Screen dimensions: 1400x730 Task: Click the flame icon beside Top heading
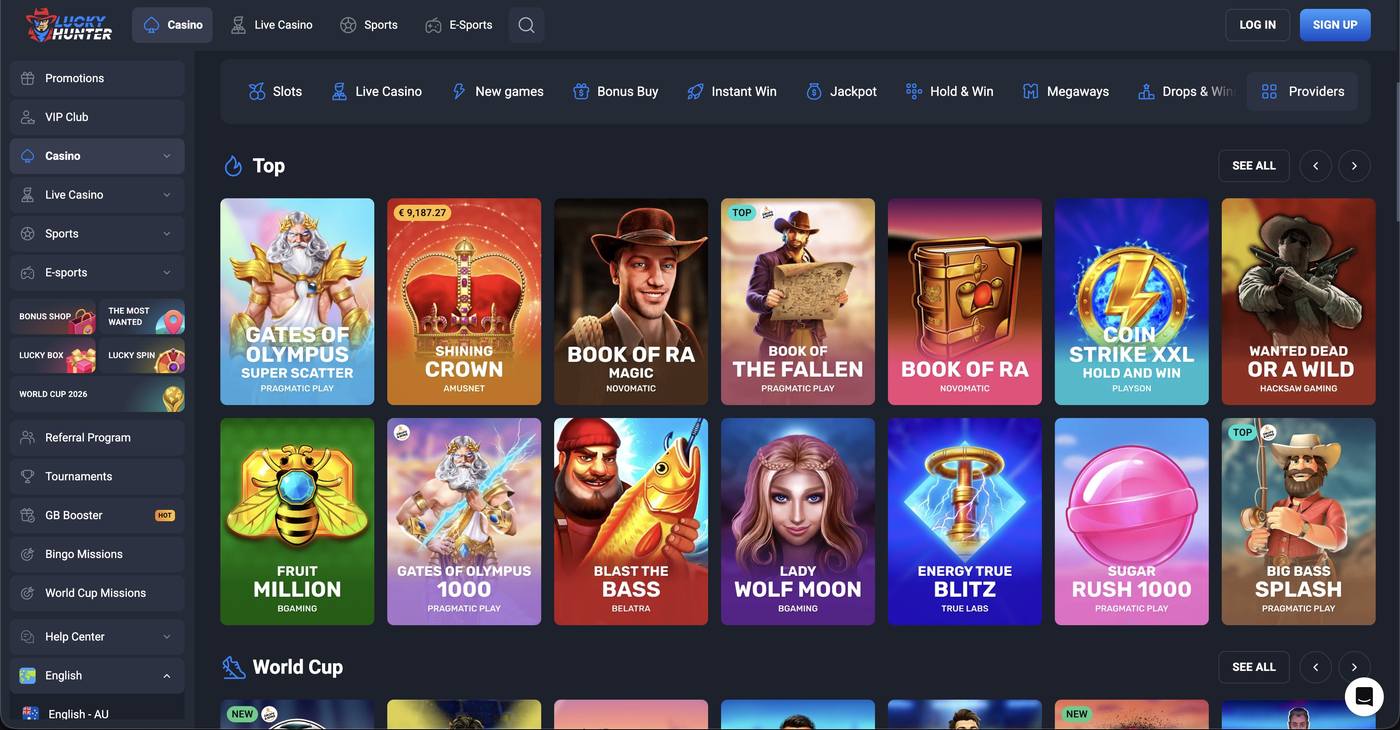pos(233,166)
